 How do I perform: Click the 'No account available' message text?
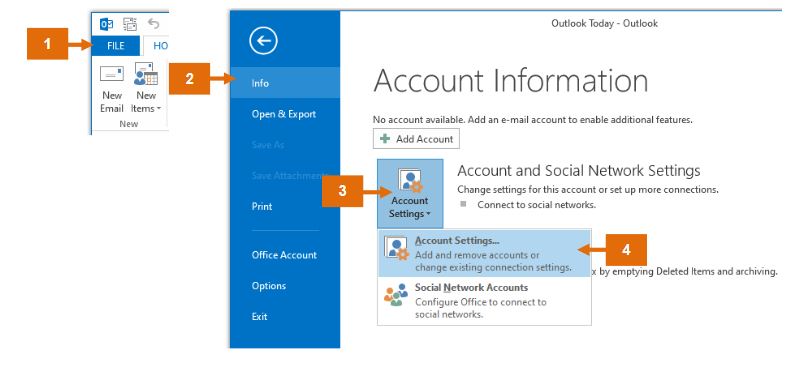(x=533, y=119)
